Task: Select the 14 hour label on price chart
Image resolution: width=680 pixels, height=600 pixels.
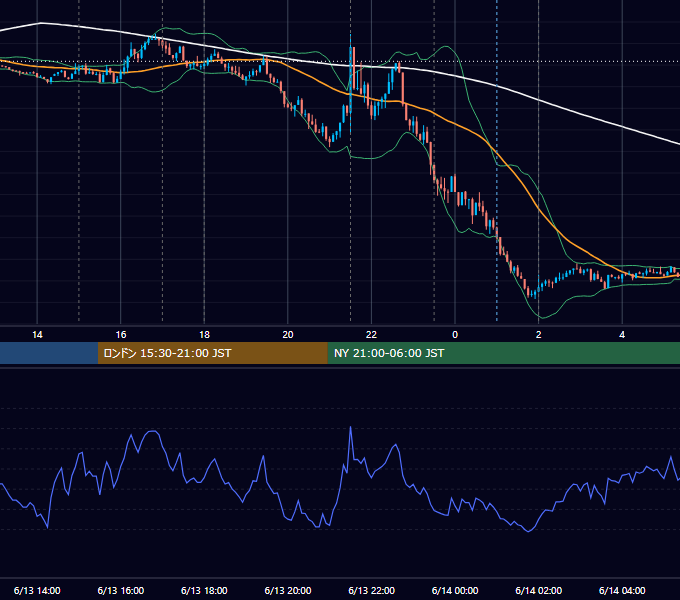Action: point(37,335)
